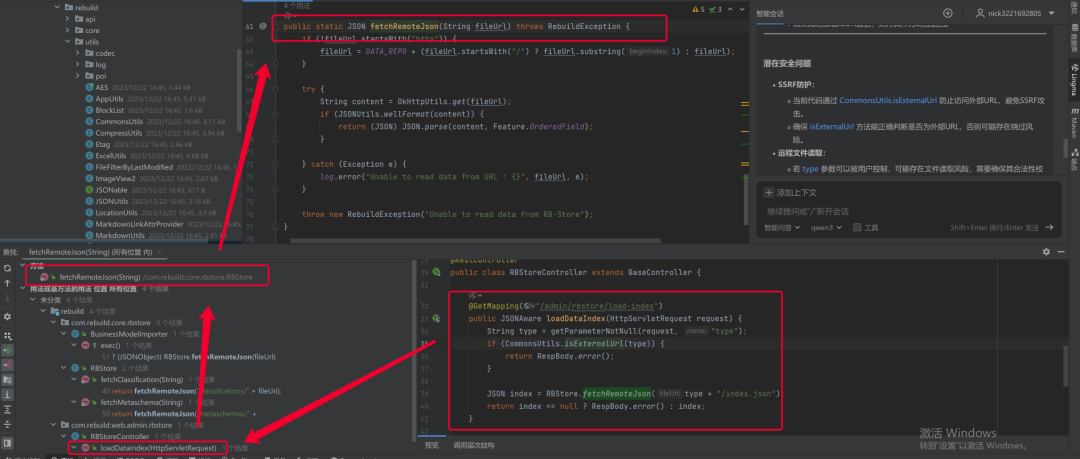
Task: Close the fetchRemoteJson(String) find tab
Action: (x=157, y=252)
